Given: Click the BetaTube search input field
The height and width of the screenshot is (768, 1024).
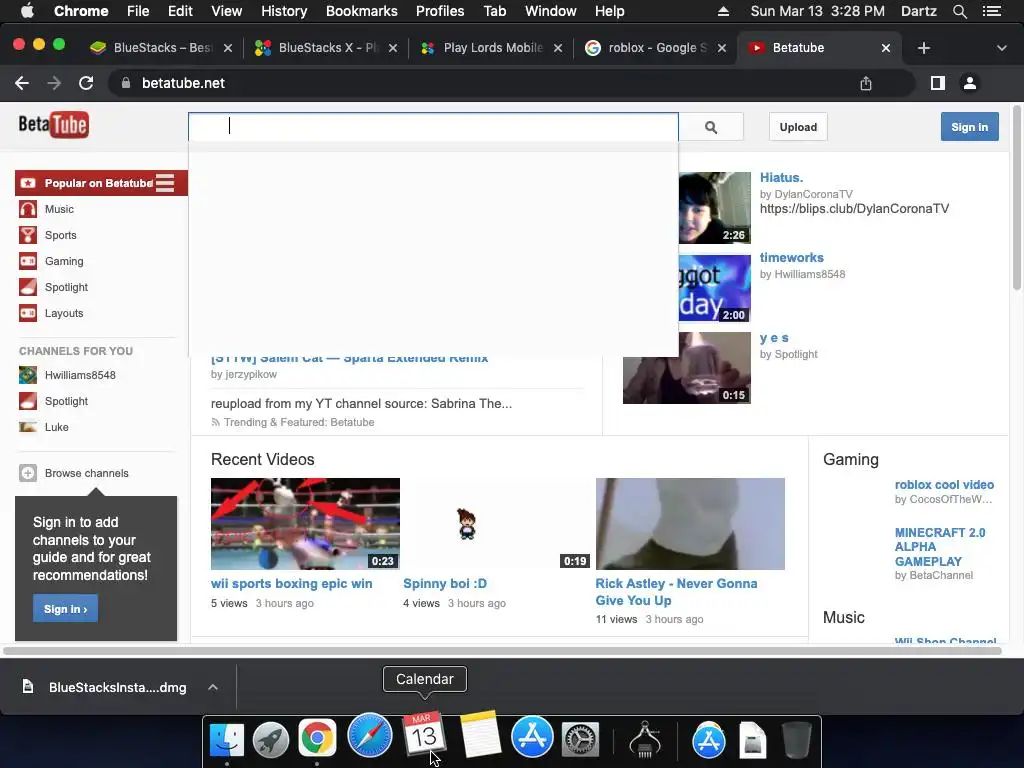Looking at the screenshot, I should (x=433, y=127).
